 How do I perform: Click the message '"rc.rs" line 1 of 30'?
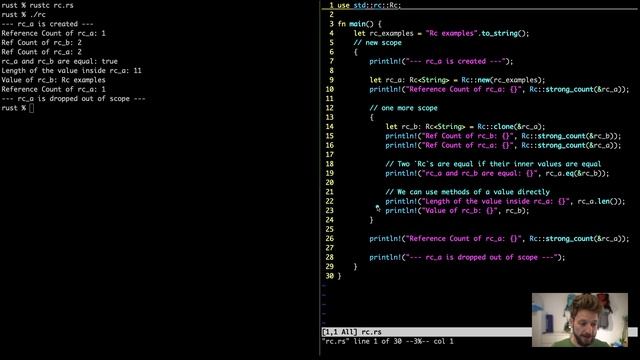362,342
